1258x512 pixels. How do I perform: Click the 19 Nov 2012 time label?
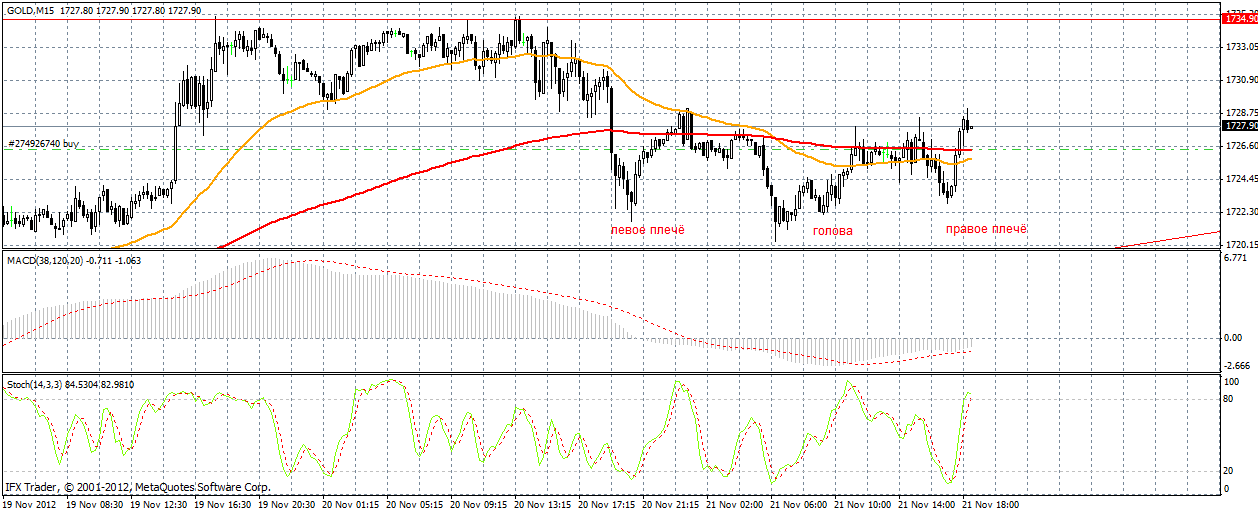pyautogui.click(x=31, y=505)
